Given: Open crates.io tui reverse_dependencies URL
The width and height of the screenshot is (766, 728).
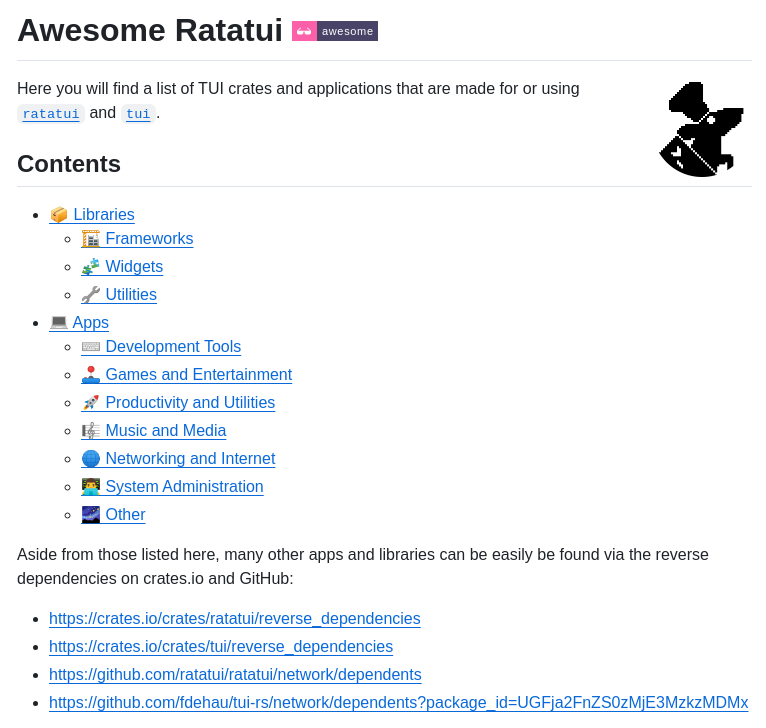Looking at the screenshot, I should (221, 646).
